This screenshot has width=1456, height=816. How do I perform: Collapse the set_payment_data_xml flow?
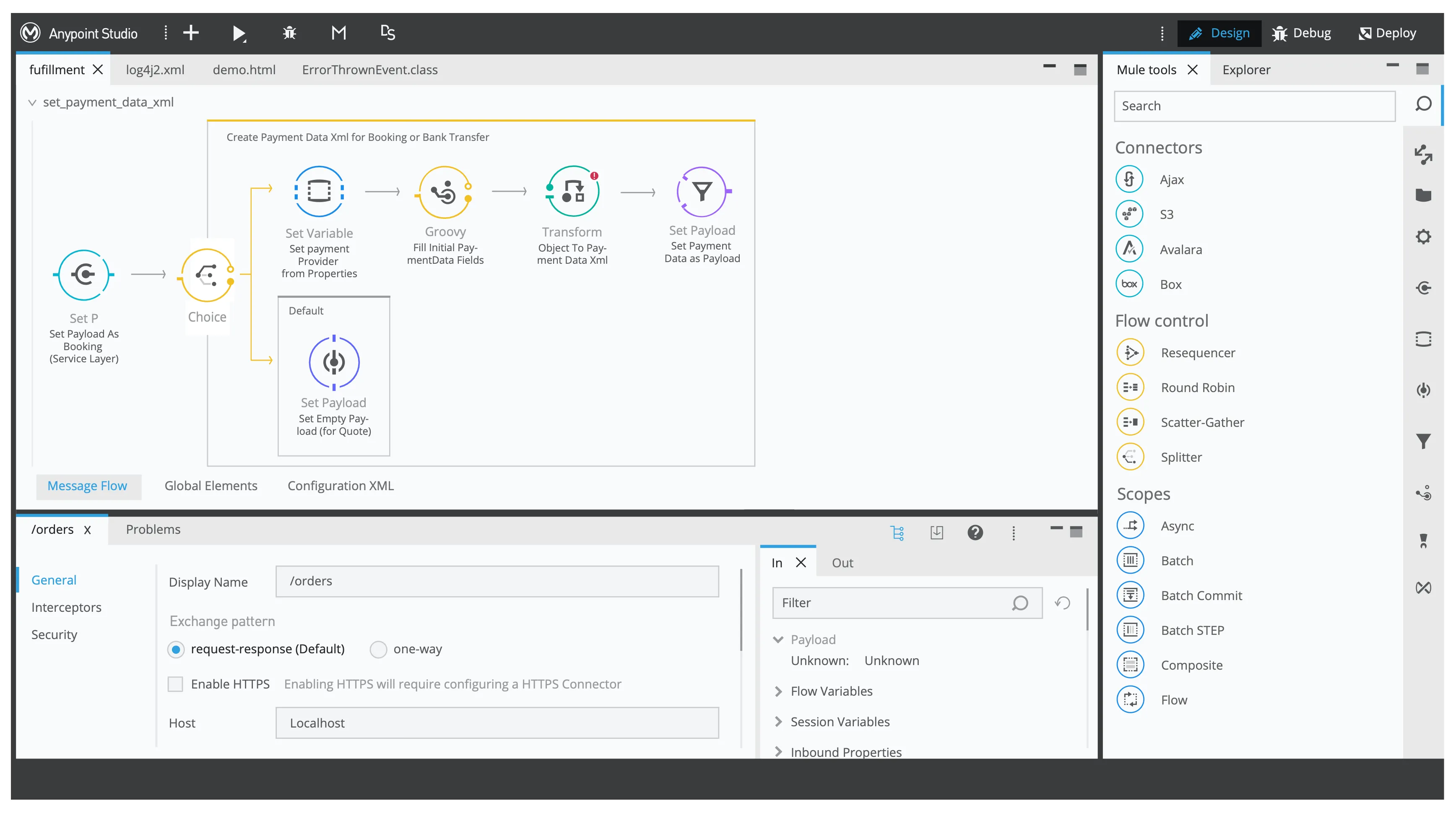pyautogui.click(x=32, y=103)
